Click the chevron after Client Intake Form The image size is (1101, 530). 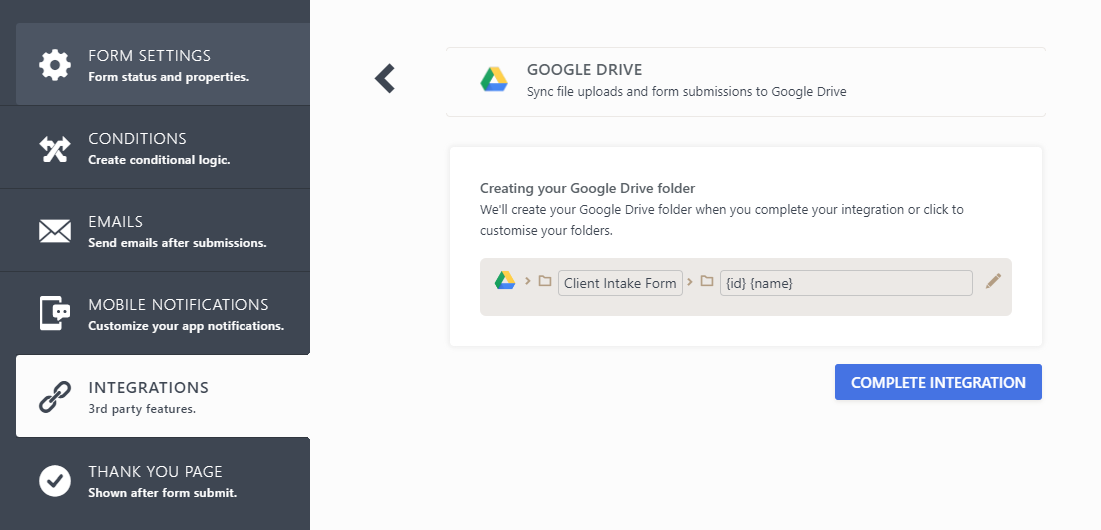[x=690, y=281]
